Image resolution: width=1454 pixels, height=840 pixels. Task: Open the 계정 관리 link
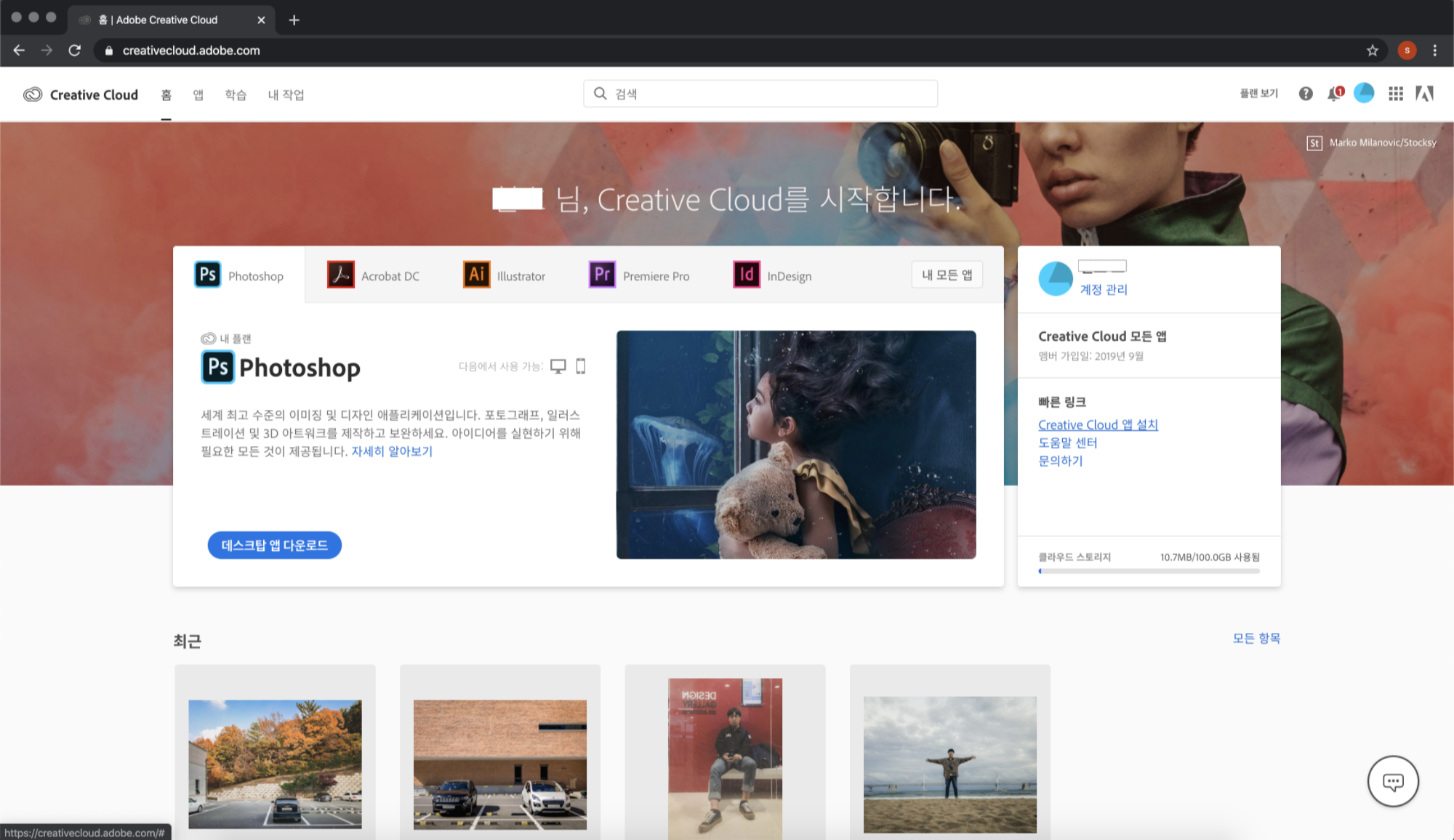pos(1104,289)
